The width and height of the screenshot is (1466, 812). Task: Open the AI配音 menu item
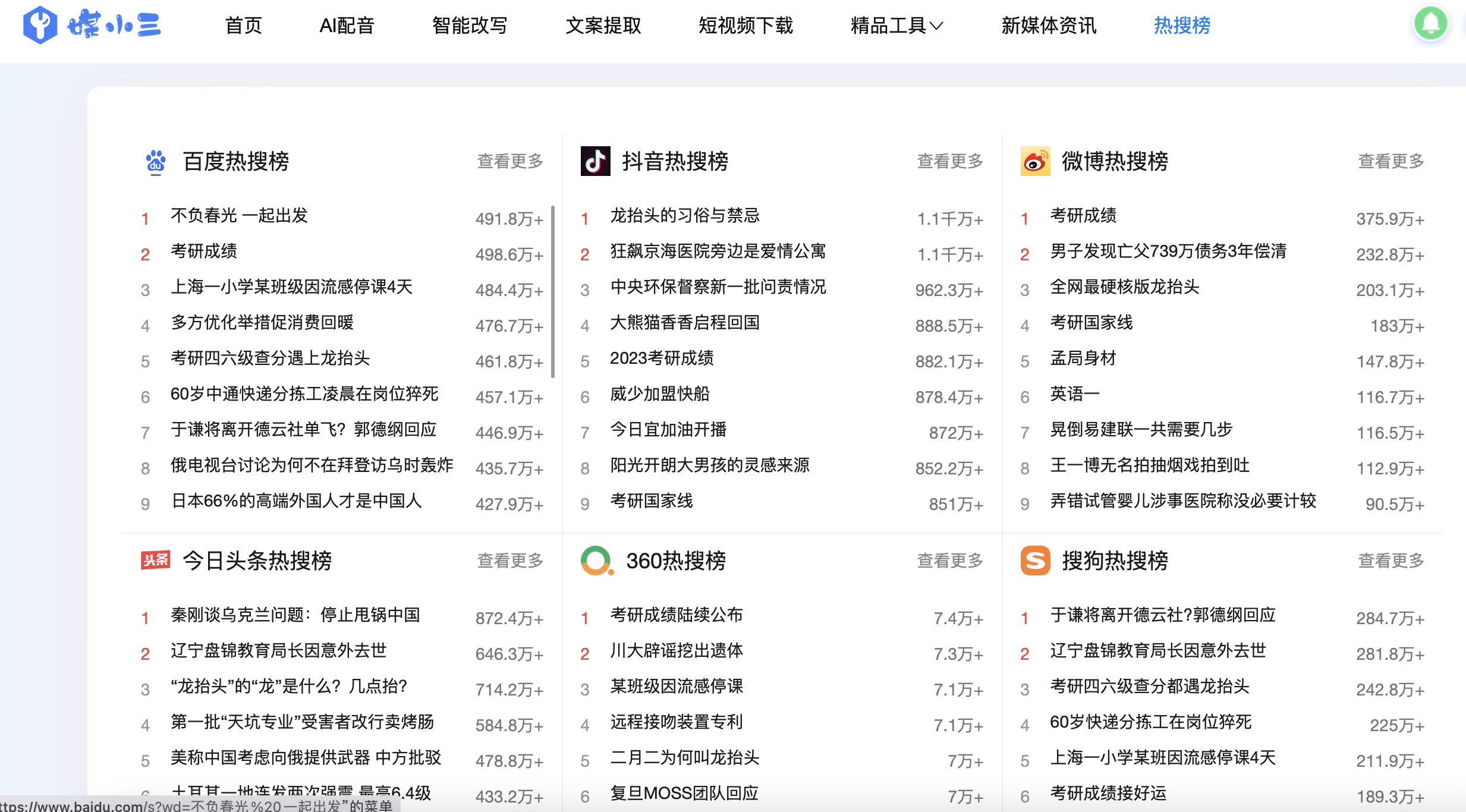point(347,26)
